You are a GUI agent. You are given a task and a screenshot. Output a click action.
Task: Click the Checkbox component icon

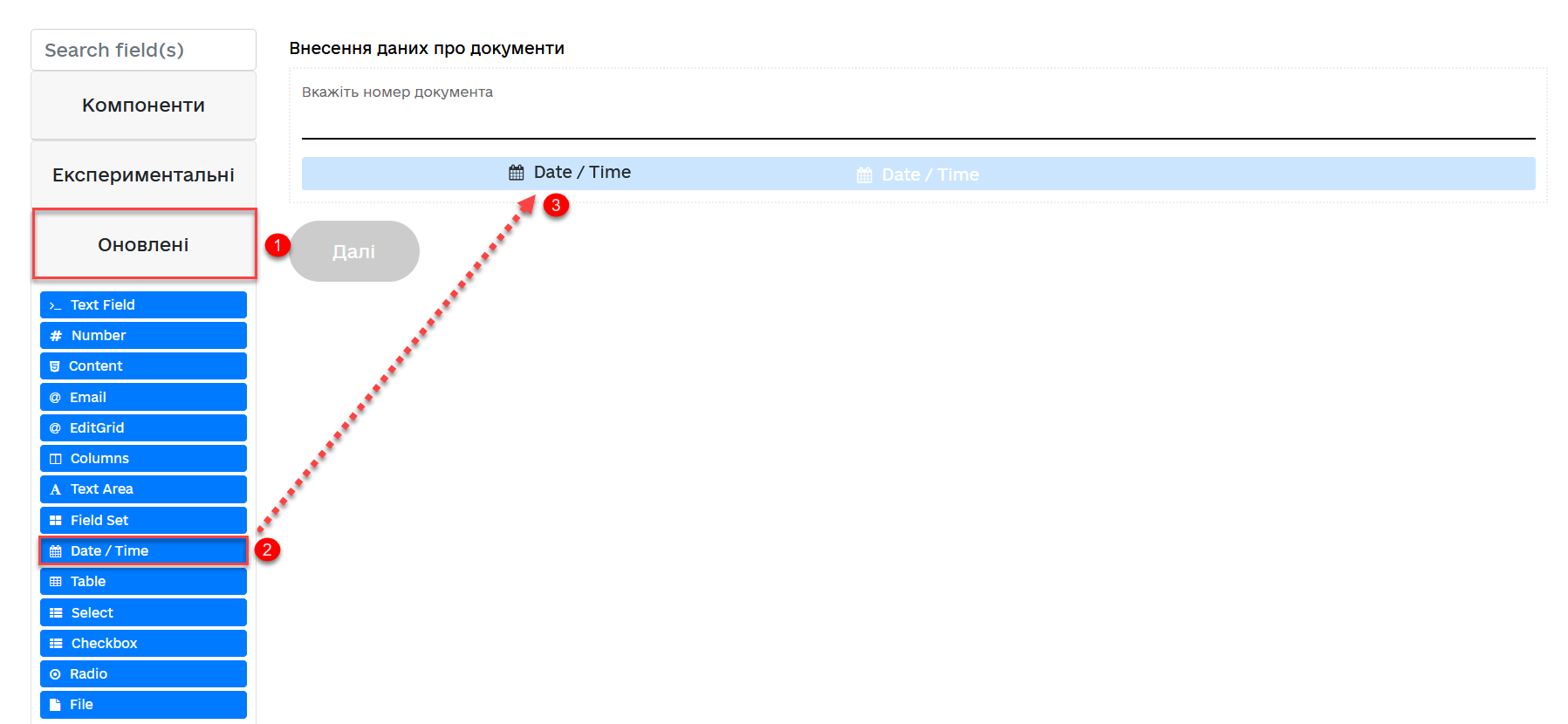point(56,644)
